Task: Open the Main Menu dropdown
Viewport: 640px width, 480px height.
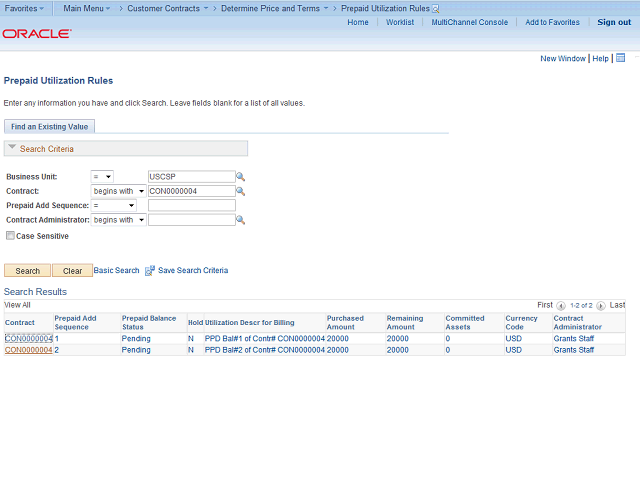Action: [x=87, y=9]
